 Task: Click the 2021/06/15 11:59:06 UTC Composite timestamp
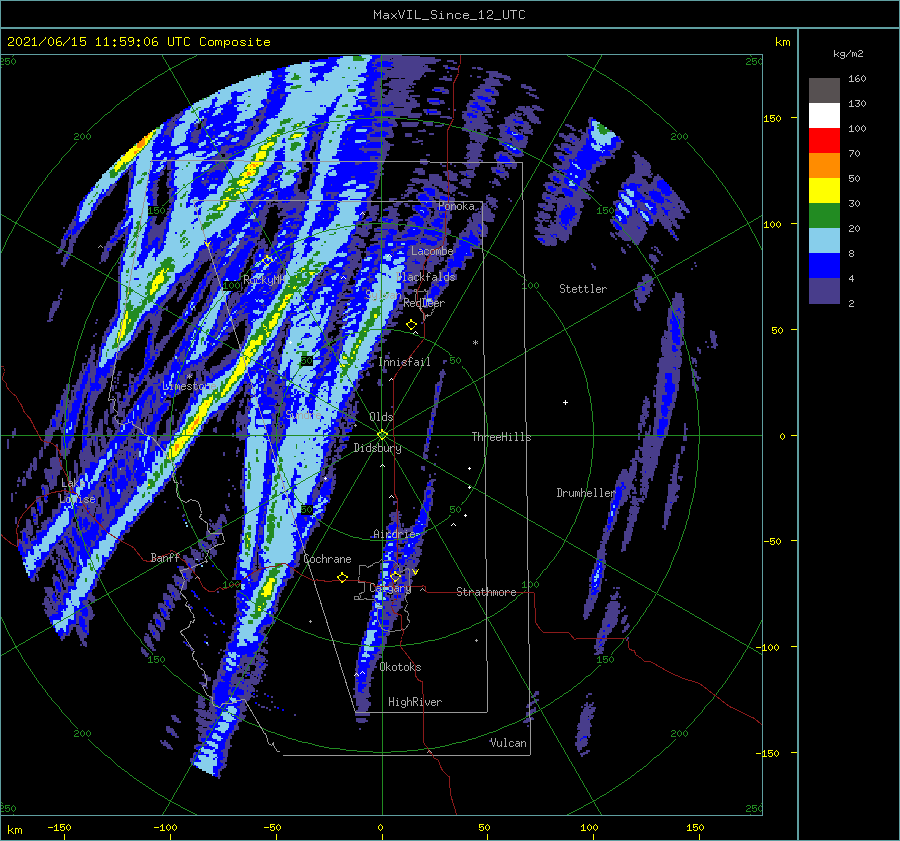point(138,42)
